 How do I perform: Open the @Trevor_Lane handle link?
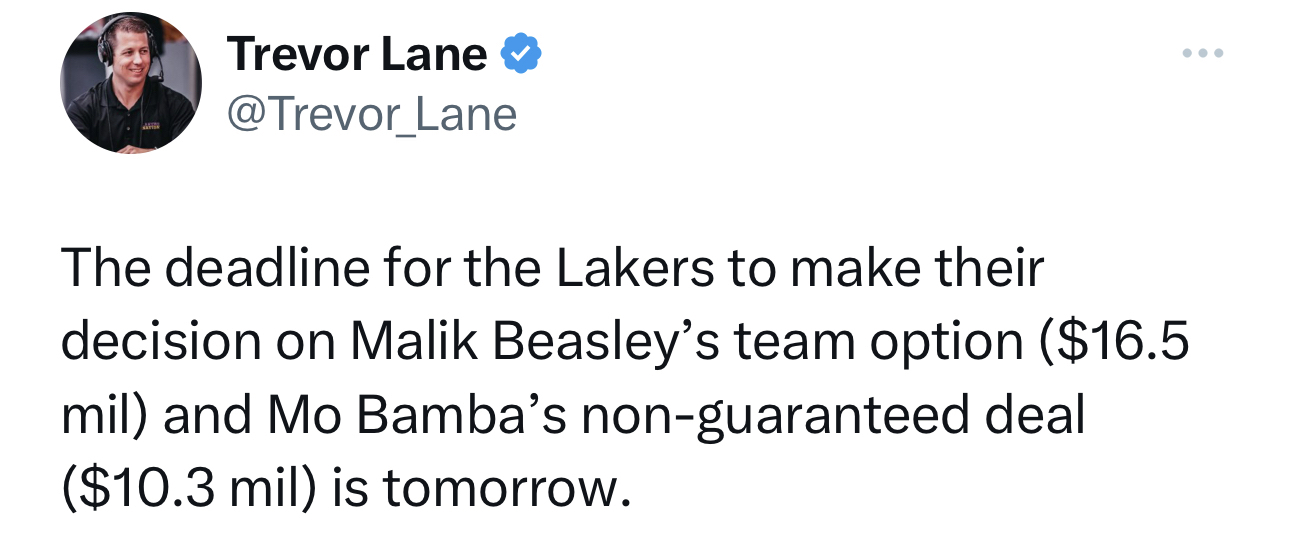372,115
